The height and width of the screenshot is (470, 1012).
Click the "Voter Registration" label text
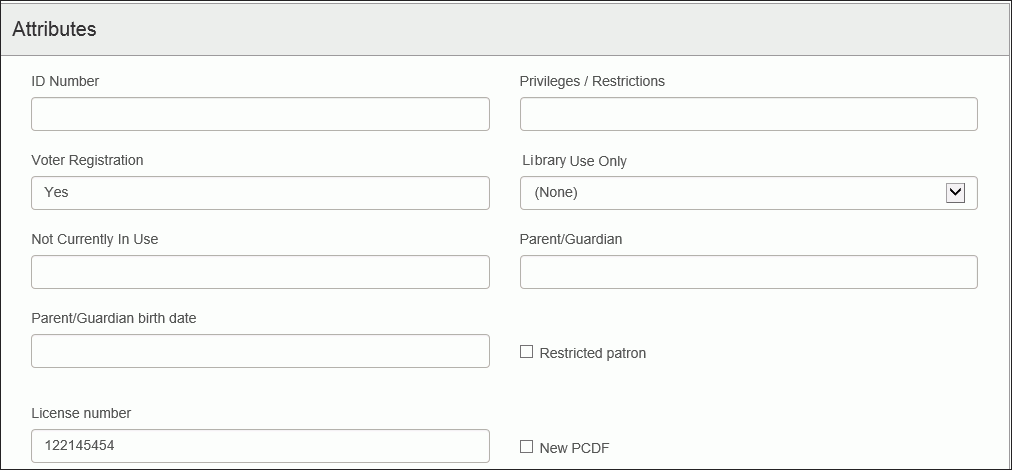tap(87, 160)
